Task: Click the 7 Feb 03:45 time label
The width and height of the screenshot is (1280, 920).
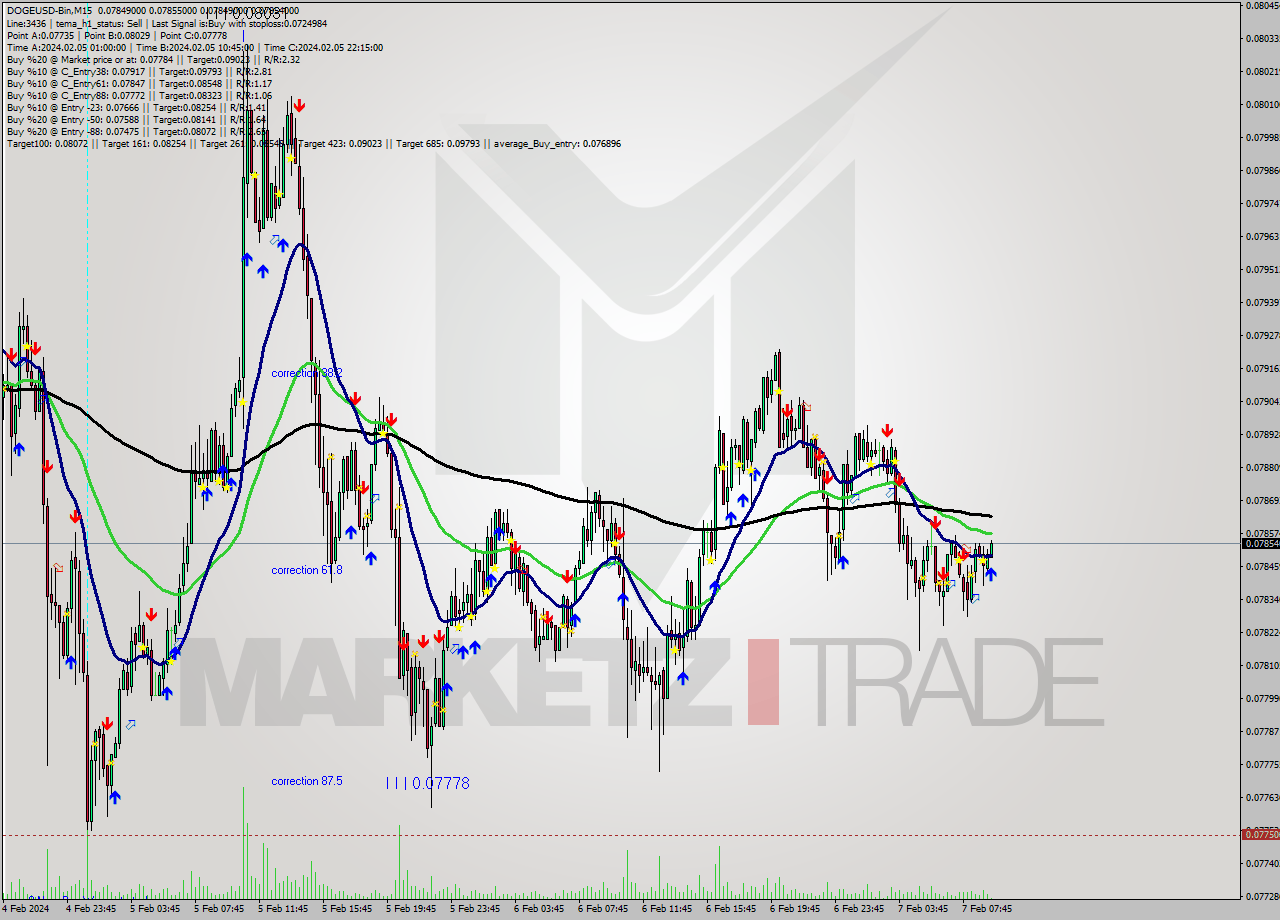Action: tap(923, 909)
